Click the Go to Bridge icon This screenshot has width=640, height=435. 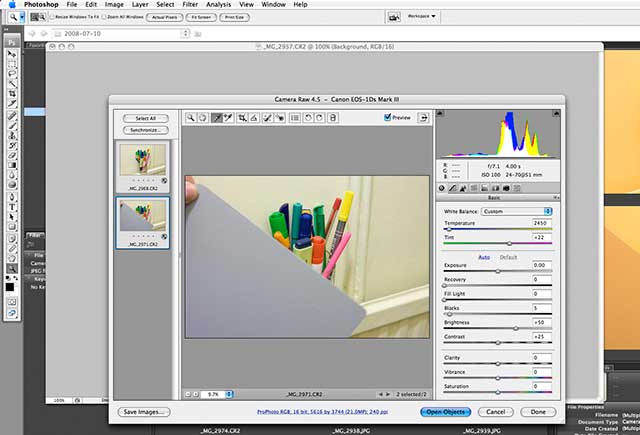pos(394,17)
